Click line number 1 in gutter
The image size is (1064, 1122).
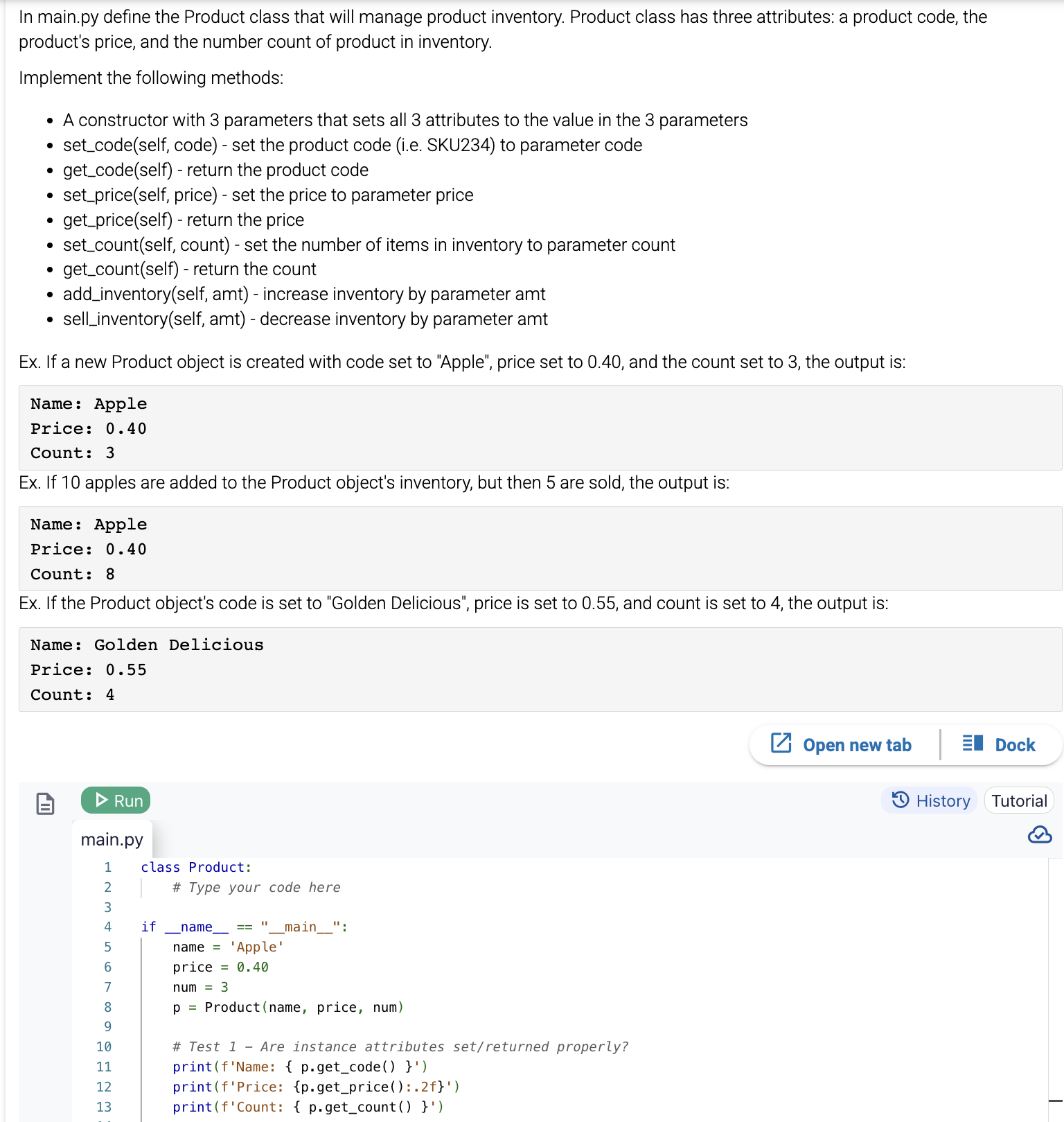(x=107, y=867)
